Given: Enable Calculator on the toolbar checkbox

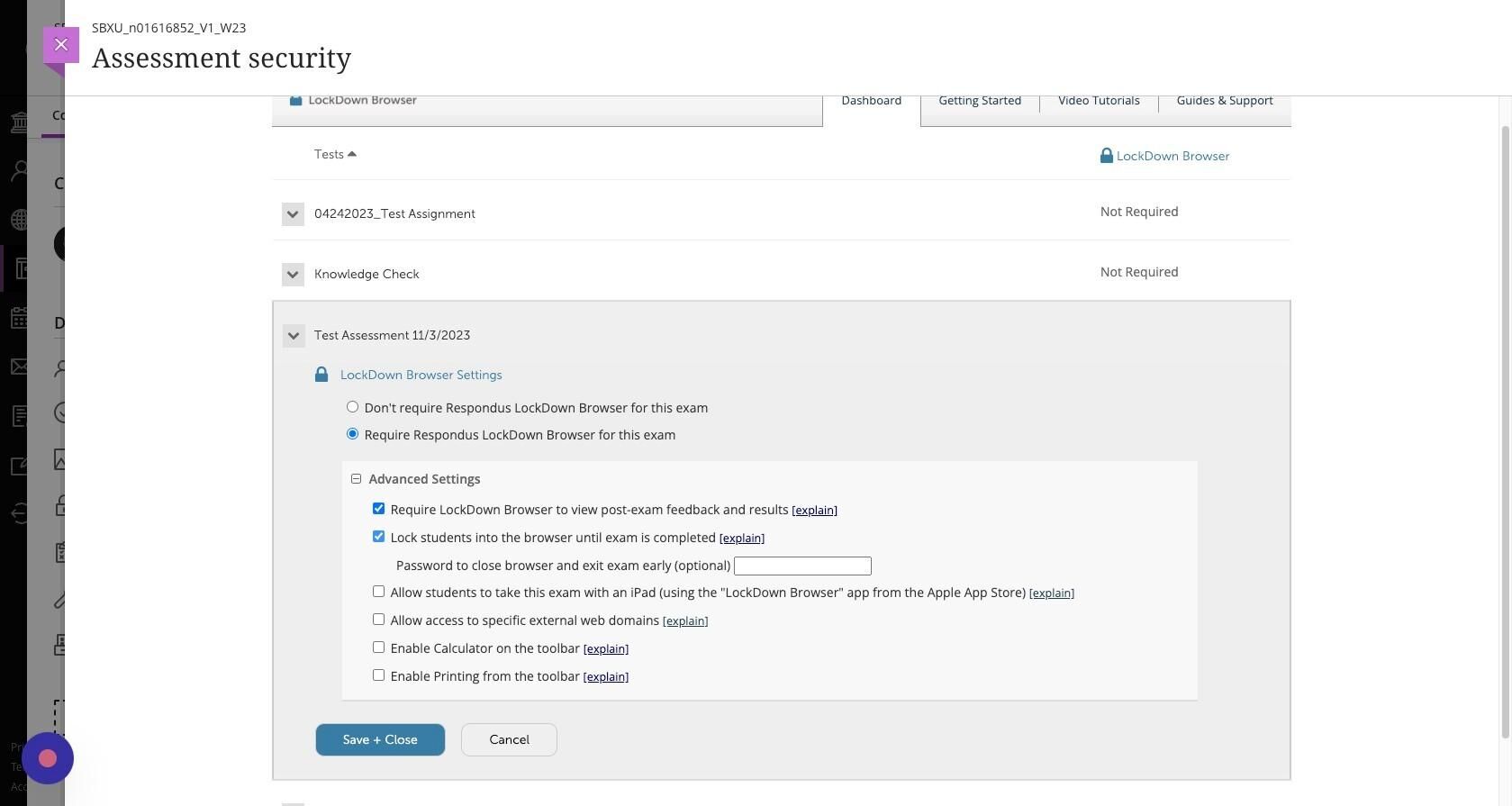Looking at the screenshot, I should (x=378, y=648).
